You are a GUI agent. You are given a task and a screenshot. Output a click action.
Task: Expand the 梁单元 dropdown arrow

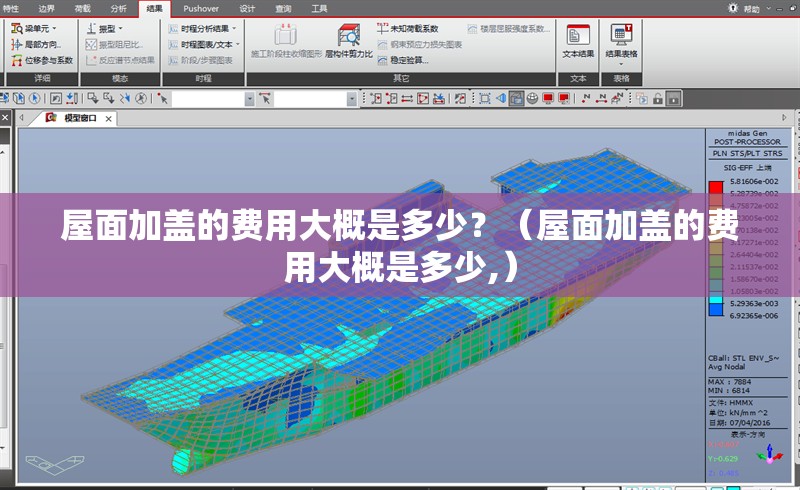[55, 29]
